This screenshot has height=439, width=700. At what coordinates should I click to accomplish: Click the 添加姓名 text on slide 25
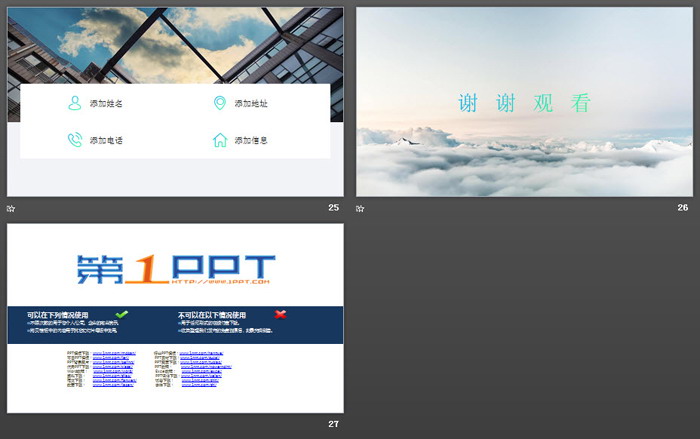tap(106, 104)
